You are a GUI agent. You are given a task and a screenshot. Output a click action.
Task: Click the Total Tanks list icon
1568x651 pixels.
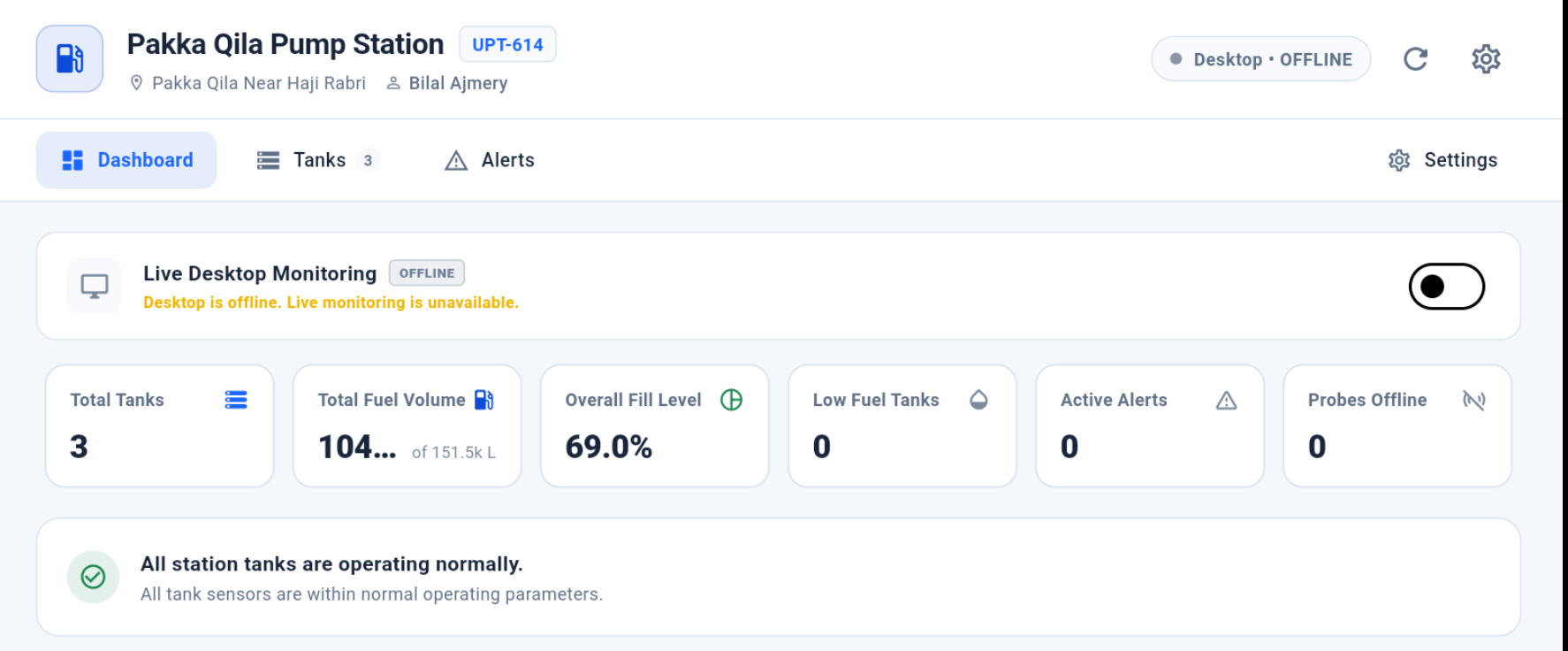coord(236,400)
